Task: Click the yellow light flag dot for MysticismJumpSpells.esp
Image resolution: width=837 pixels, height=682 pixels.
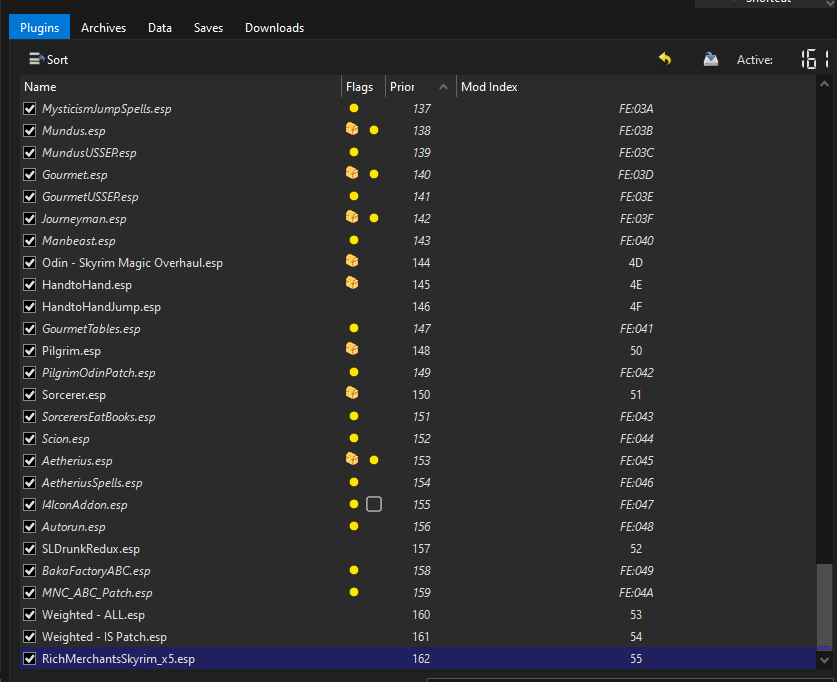Action: click(353, 108)
